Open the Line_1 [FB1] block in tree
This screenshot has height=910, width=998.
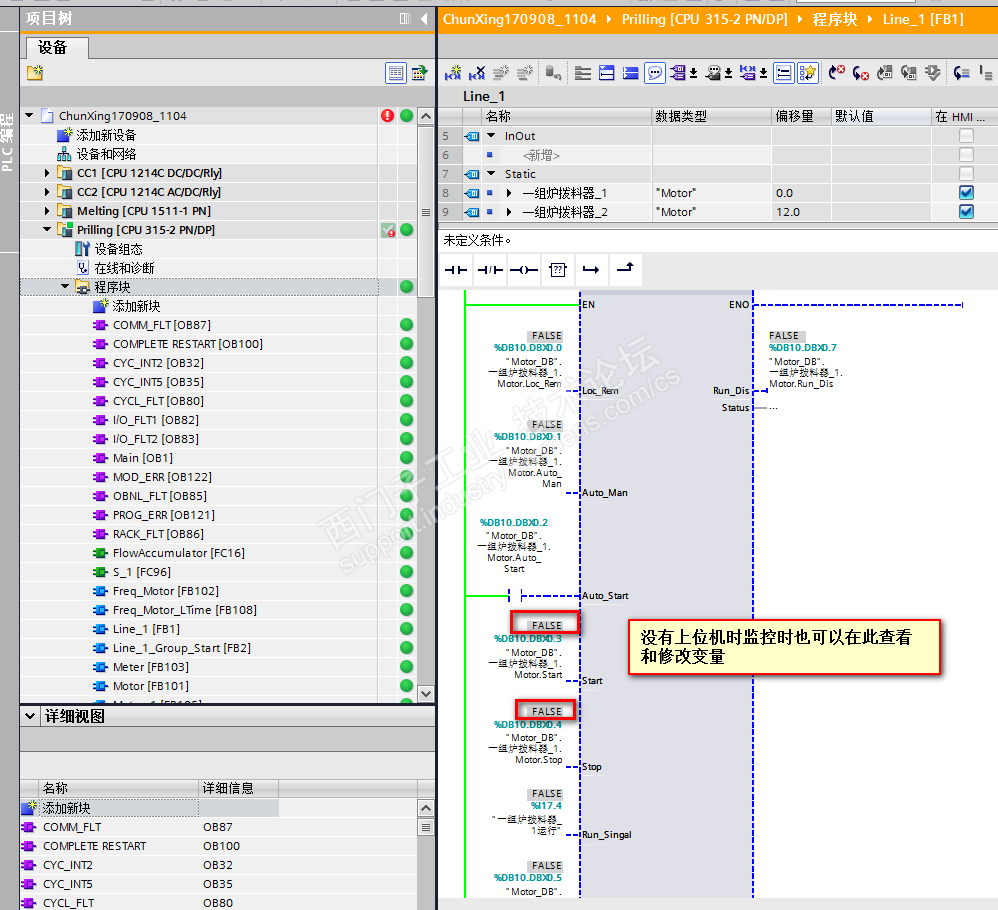(146, 629)
